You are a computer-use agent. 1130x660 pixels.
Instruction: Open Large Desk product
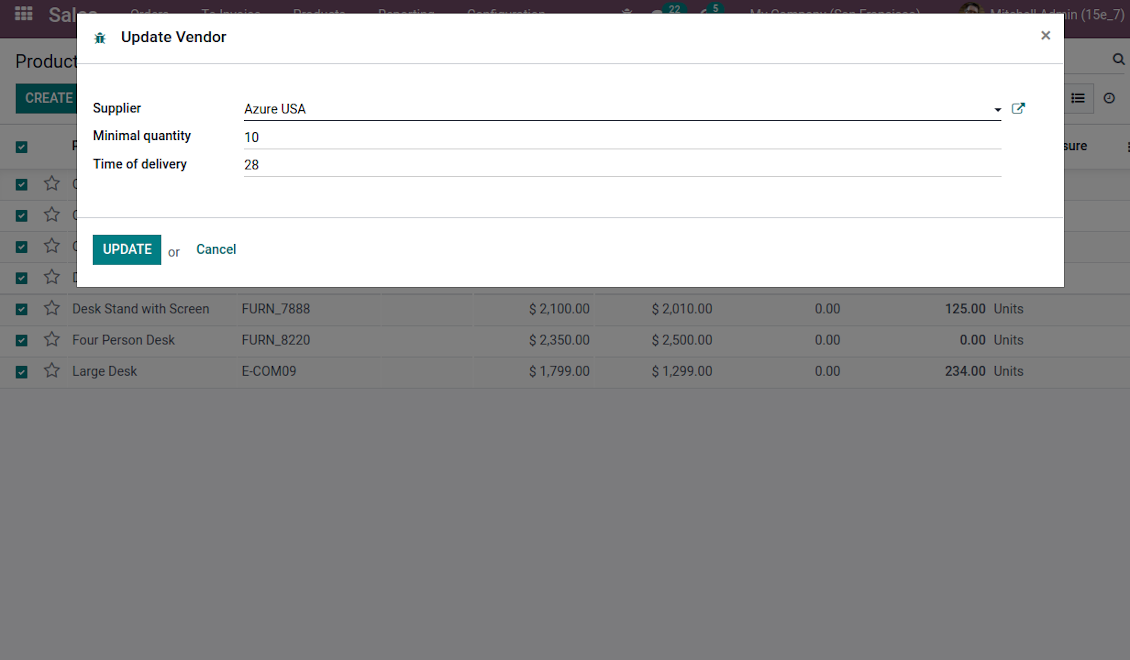104,371
